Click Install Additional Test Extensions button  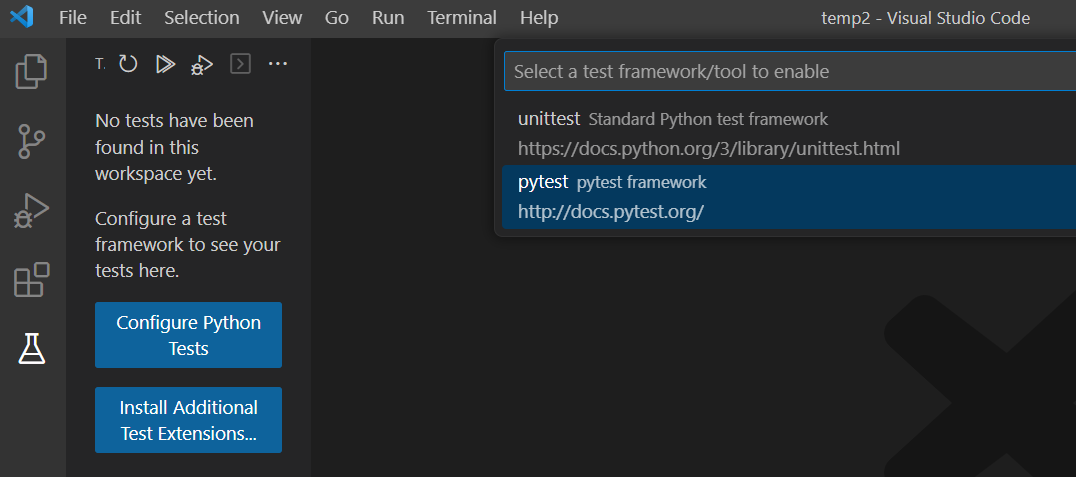point(189,420)
